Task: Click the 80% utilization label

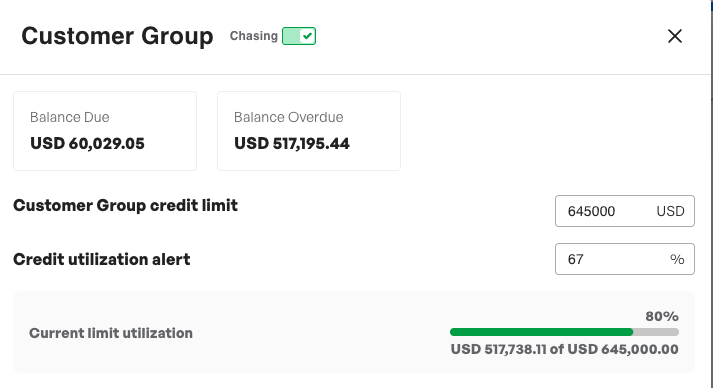Action: tap(662, 316)
